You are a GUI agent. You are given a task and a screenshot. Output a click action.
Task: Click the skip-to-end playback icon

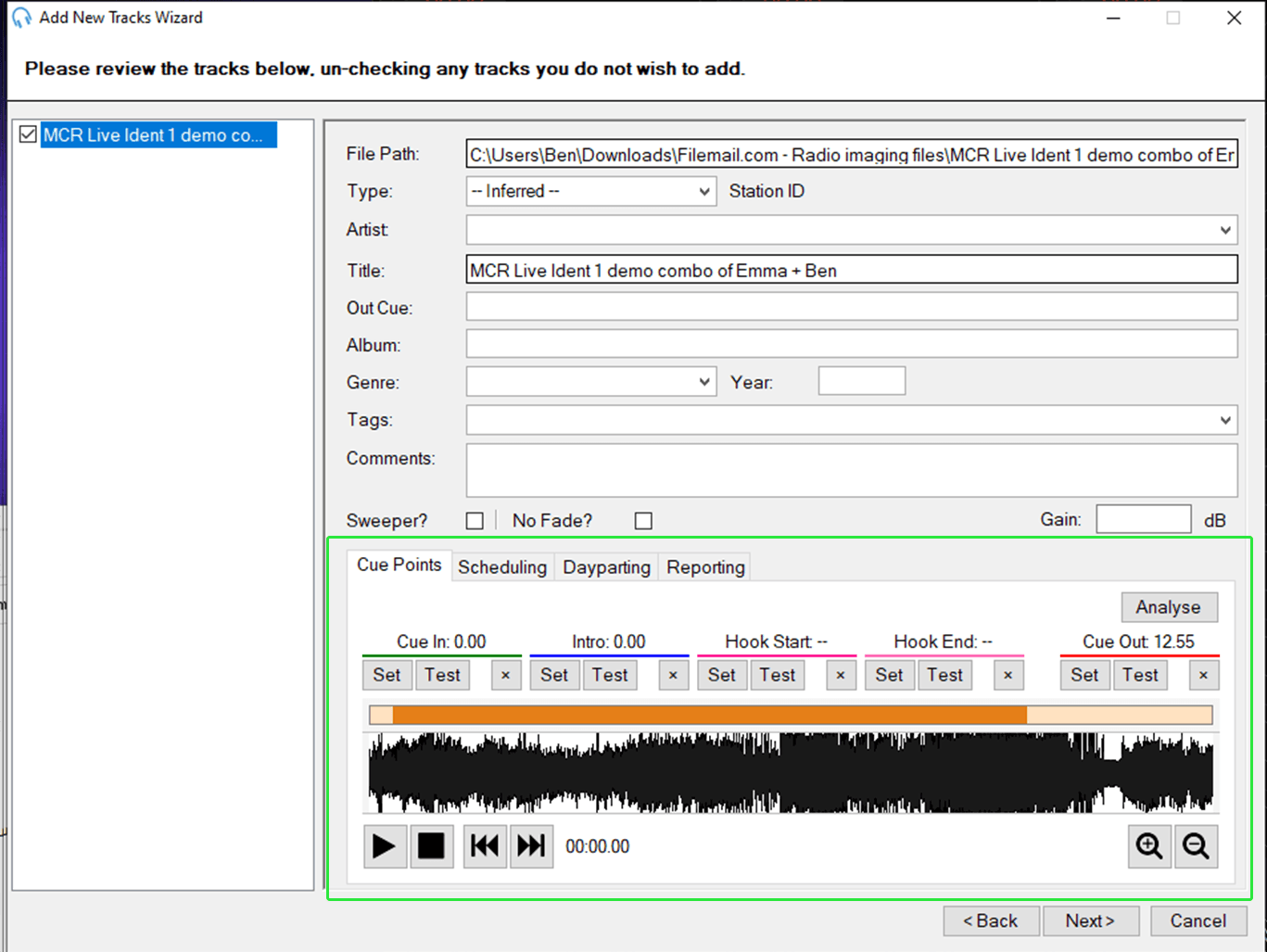click(x=531, y=845)
